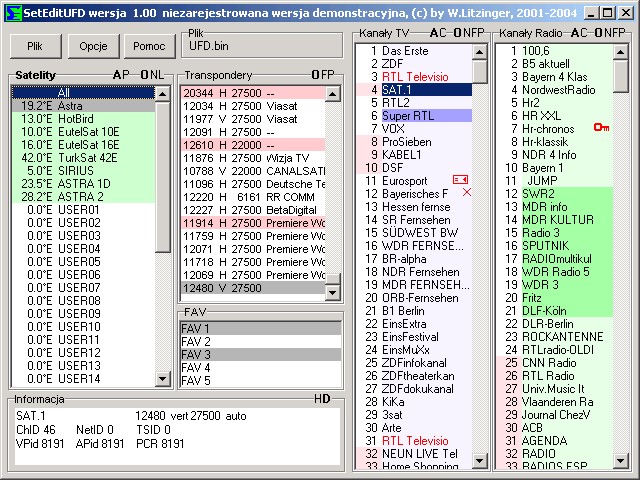Open the Plik menu
The width and height of the screenshot is (640, 480).
pyautogui.click(x=36, y=46)
